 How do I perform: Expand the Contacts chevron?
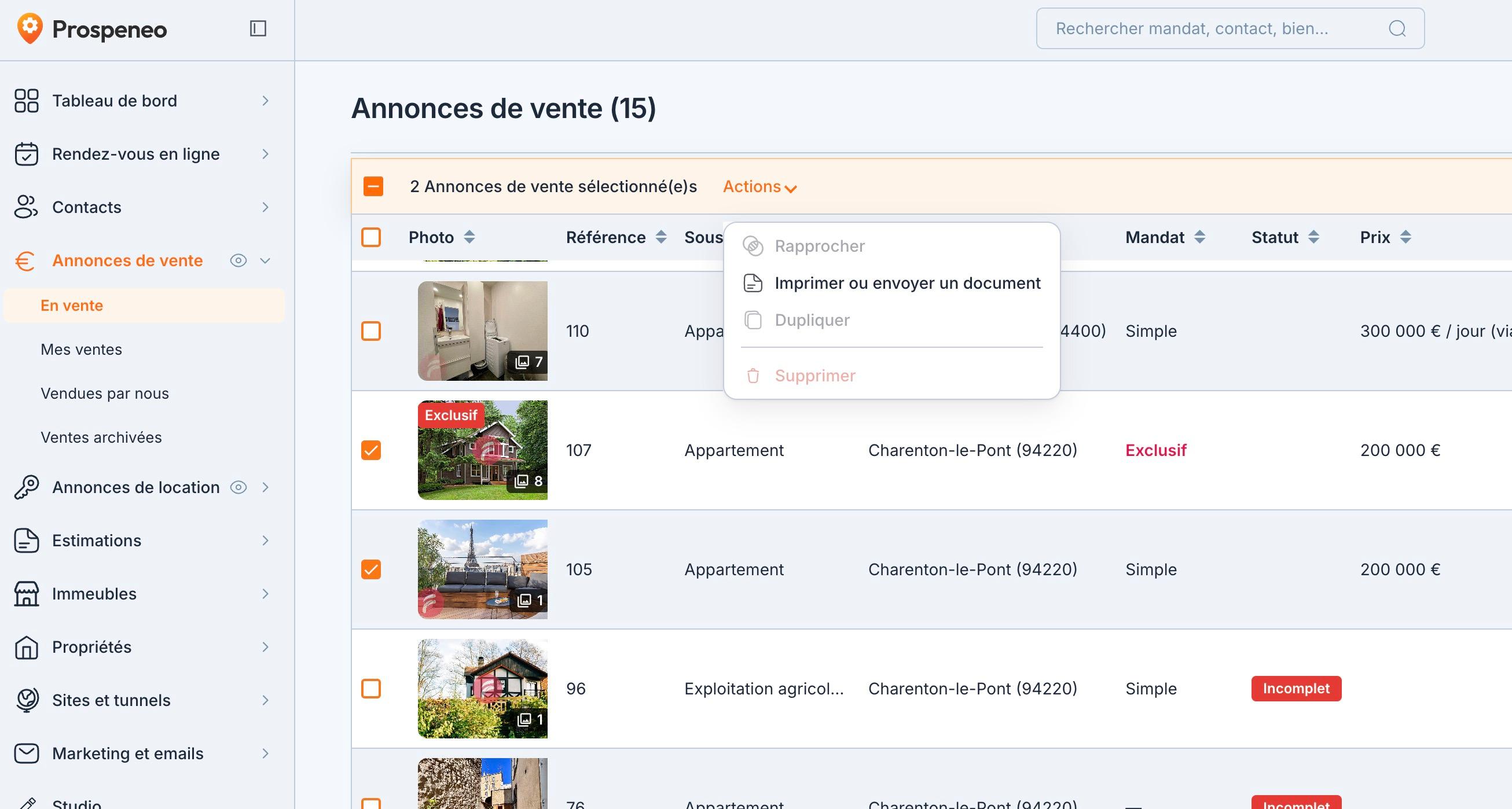(265, 207)
